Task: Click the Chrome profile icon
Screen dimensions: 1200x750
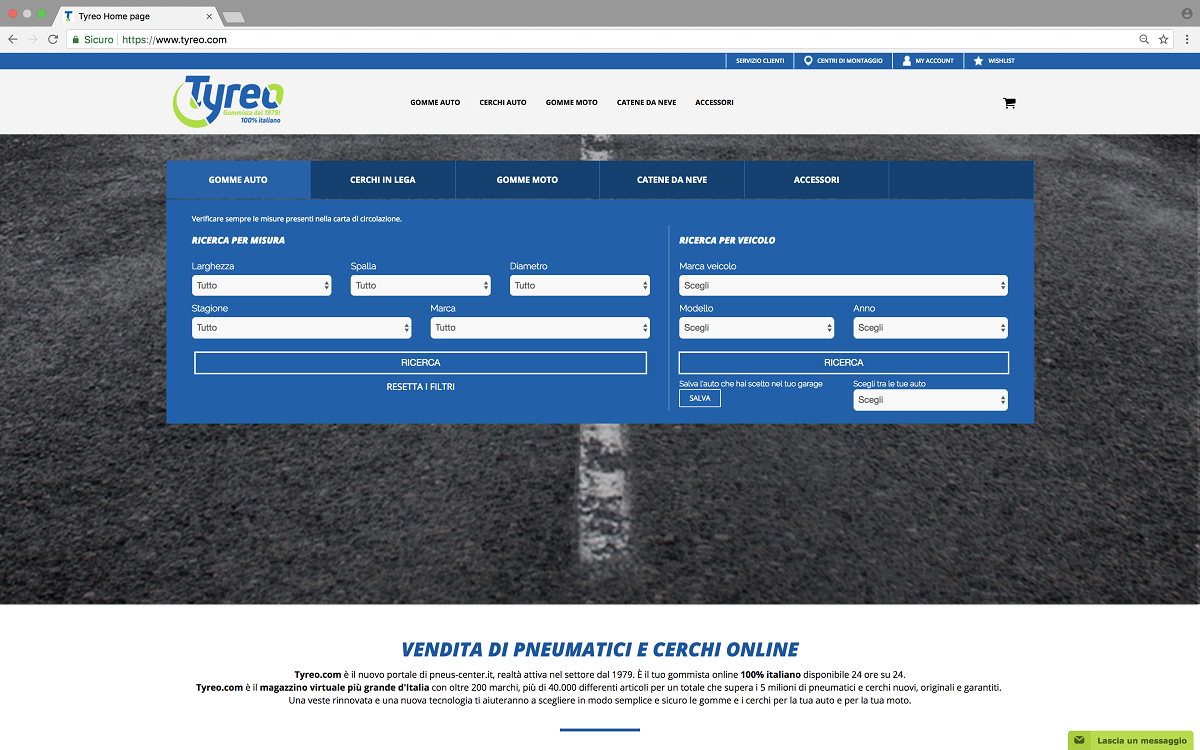Action: (1187, 13)
